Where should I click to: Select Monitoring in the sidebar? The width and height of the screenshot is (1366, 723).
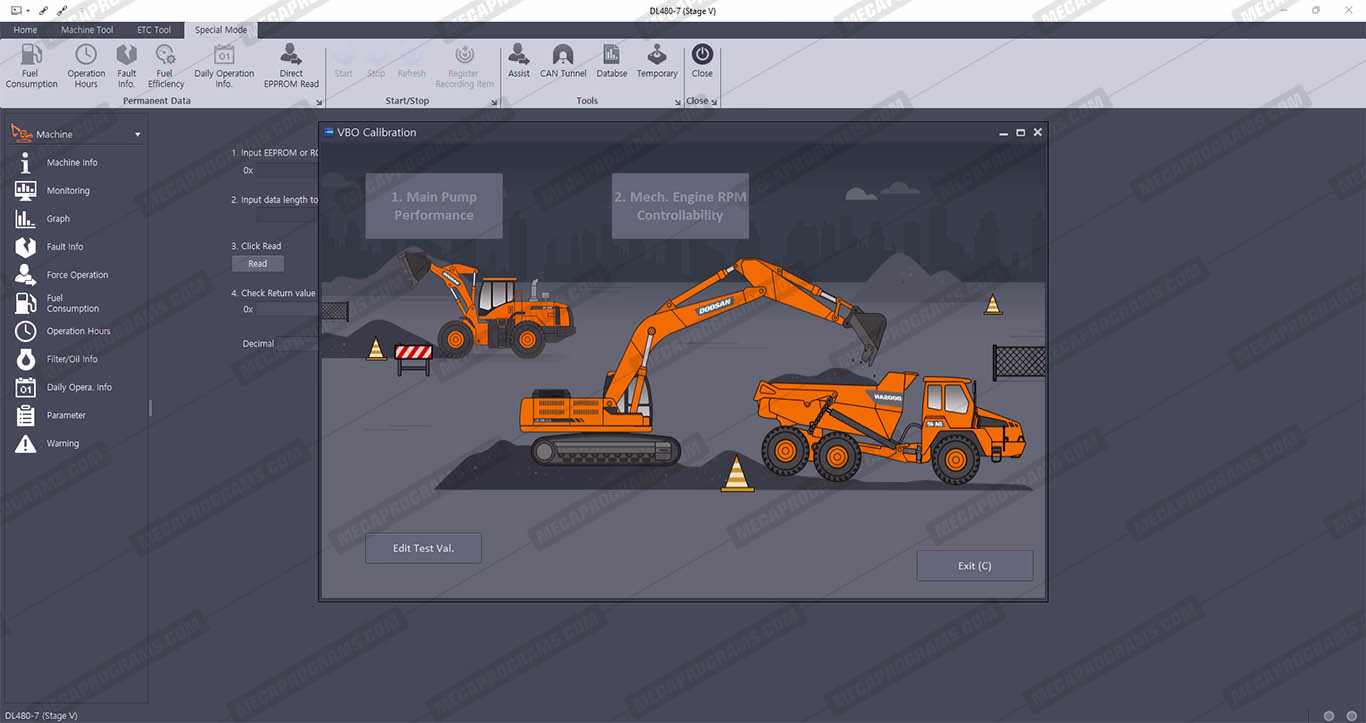[x=68, y=191]
